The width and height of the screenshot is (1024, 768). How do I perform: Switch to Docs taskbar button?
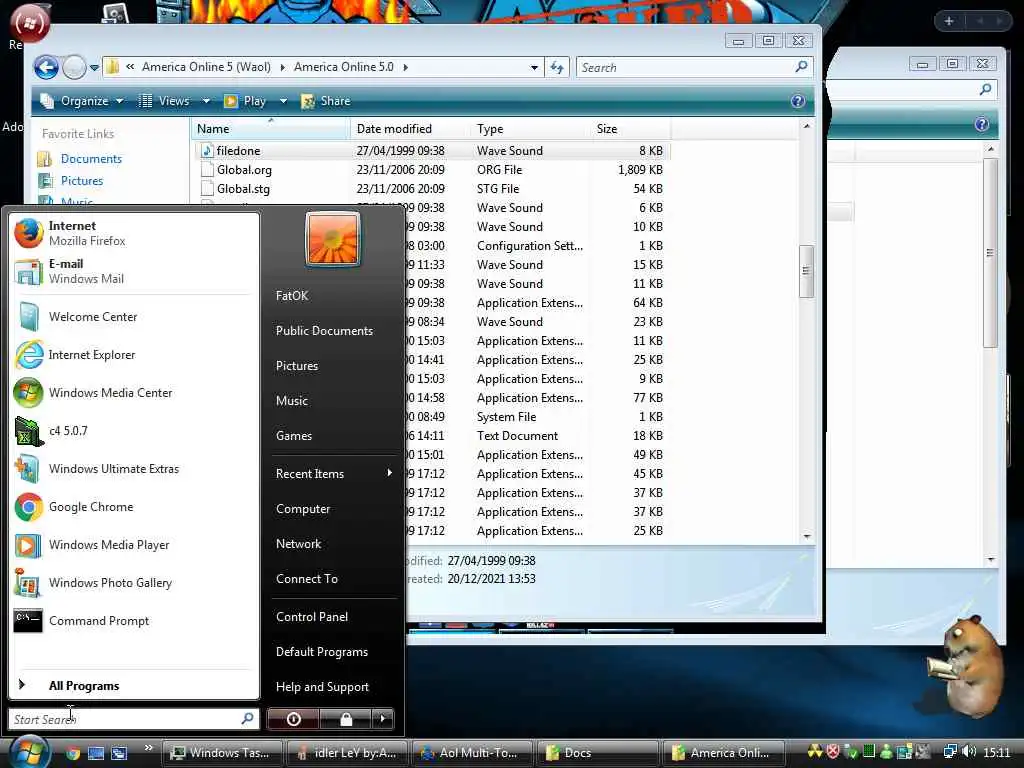(598, 753)
